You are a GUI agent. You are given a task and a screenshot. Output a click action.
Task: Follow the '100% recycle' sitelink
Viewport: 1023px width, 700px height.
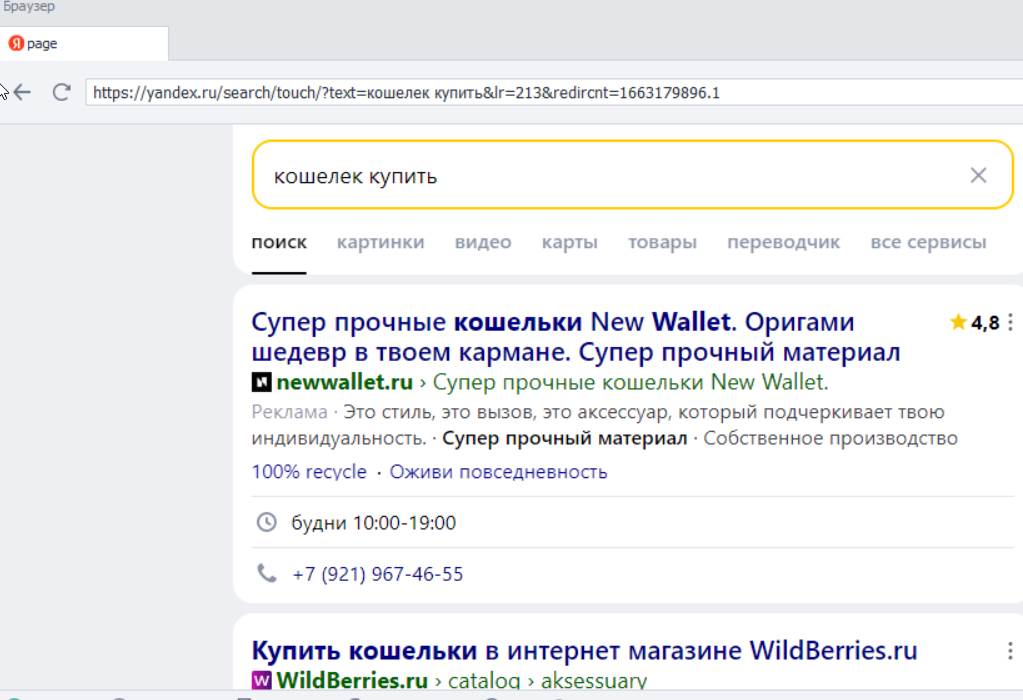[x=309, y=472]
